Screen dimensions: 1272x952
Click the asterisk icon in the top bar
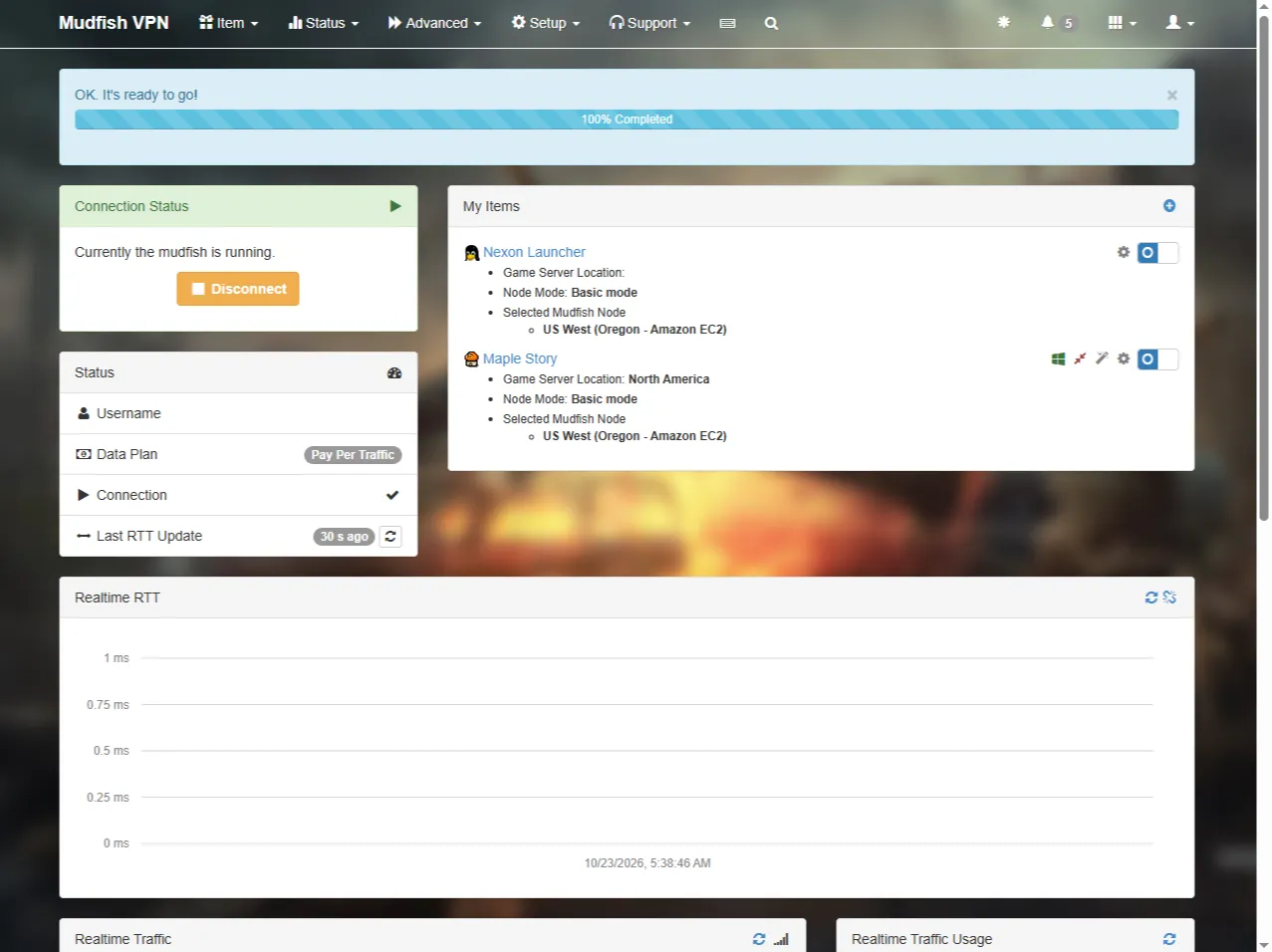[1003, 22]
